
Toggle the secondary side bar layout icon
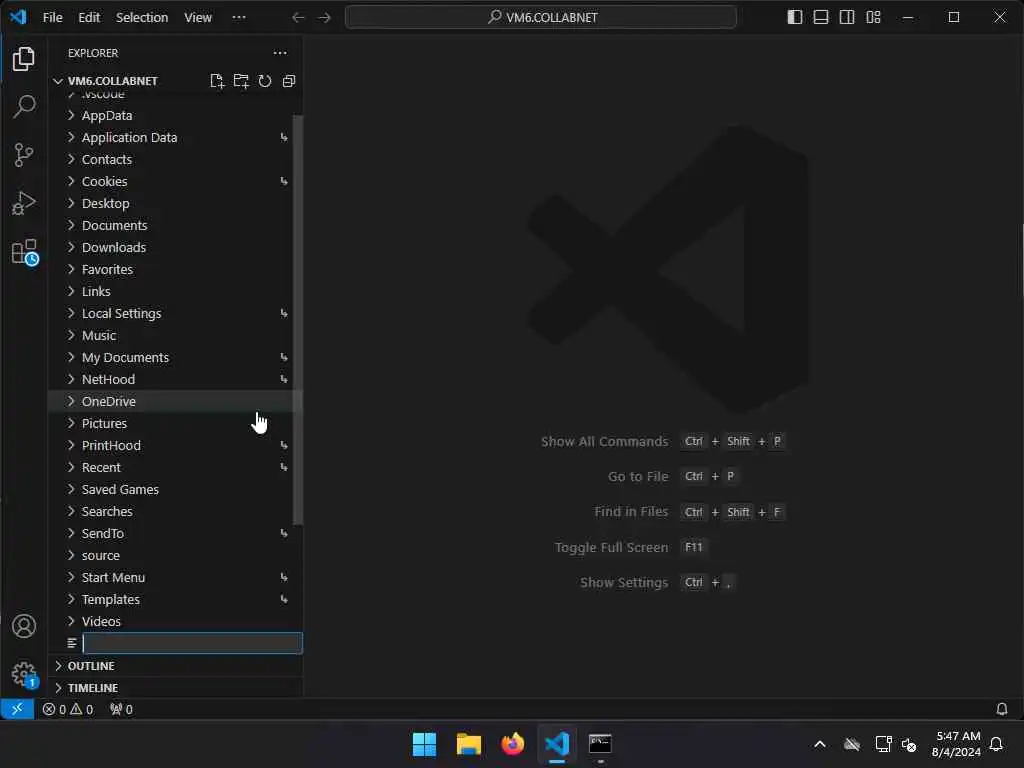(x=846, y=17)
